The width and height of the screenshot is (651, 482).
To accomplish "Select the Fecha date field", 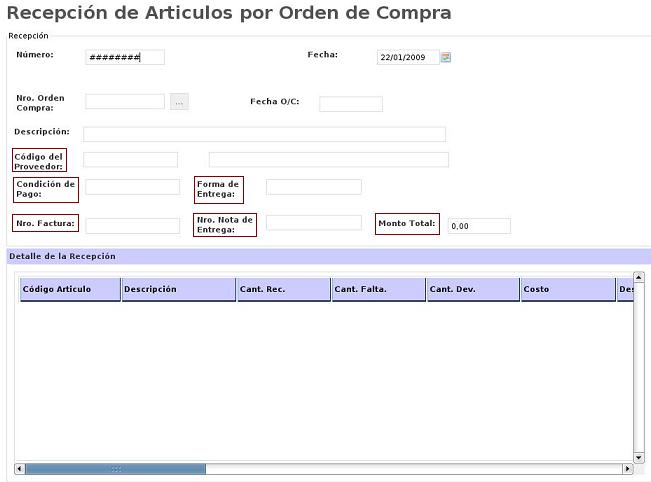I will (408, 57).
